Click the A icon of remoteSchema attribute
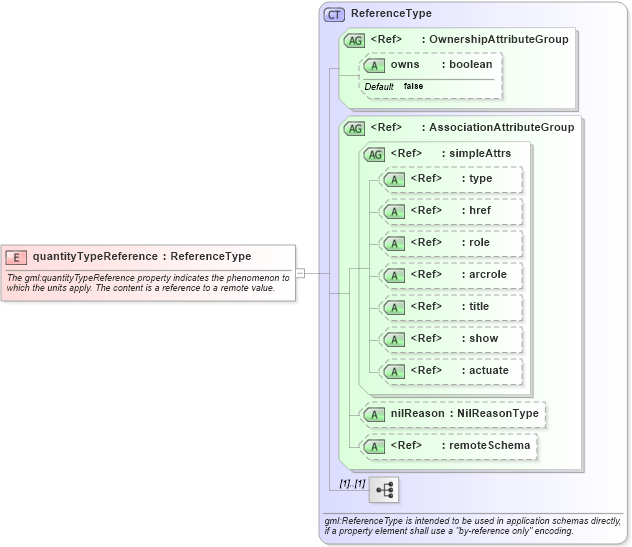The image size is (632, 547). pos(374,446)
